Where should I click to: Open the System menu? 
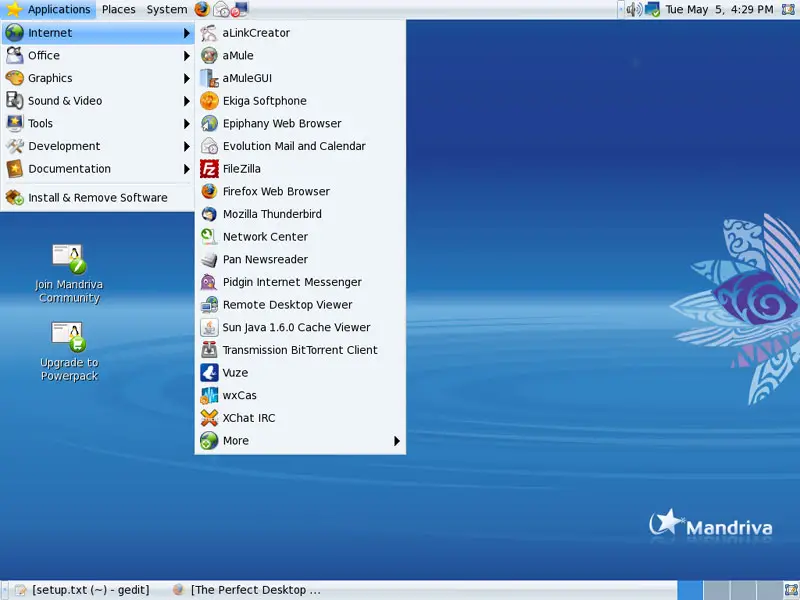(x=167, y=9)
